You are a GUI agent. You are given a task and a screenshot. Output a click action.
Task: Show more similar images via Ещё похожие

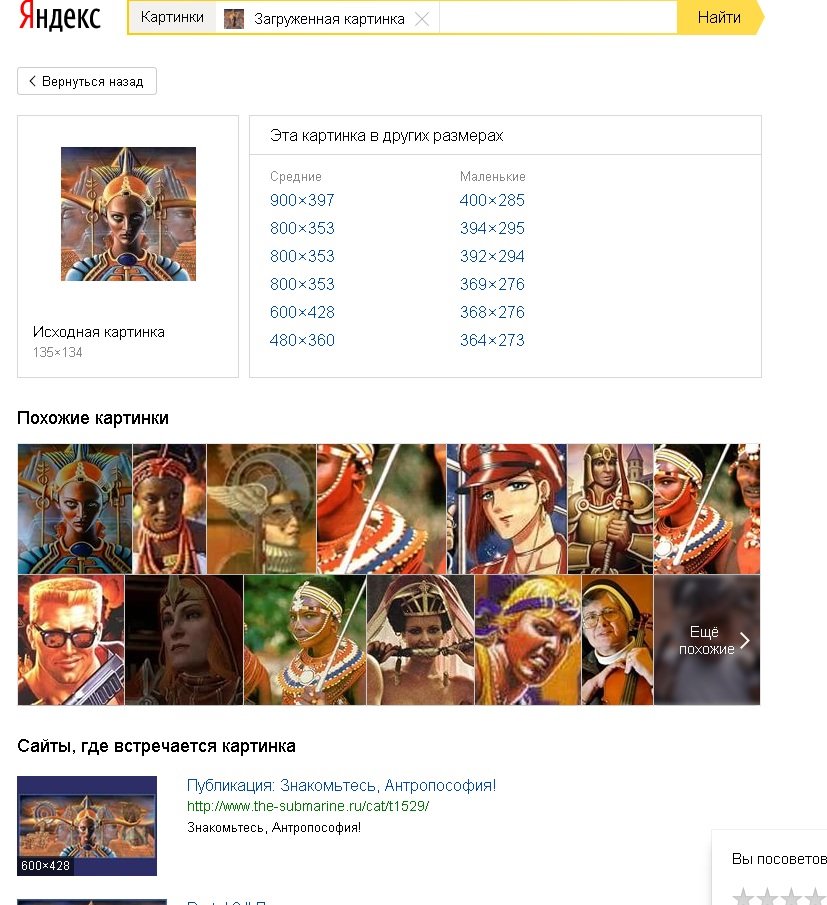707,640
